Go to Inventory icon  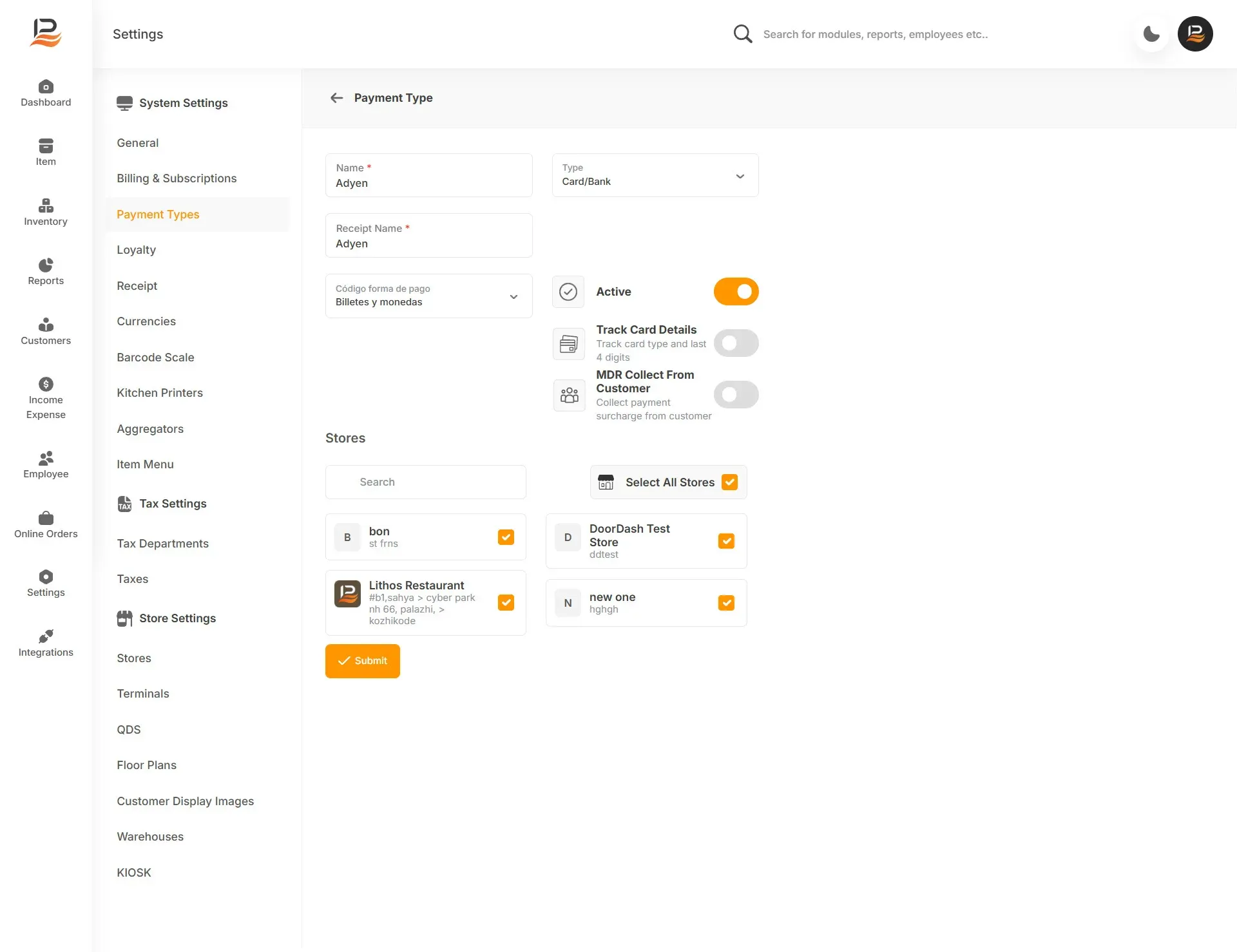[x=46, y=205]
